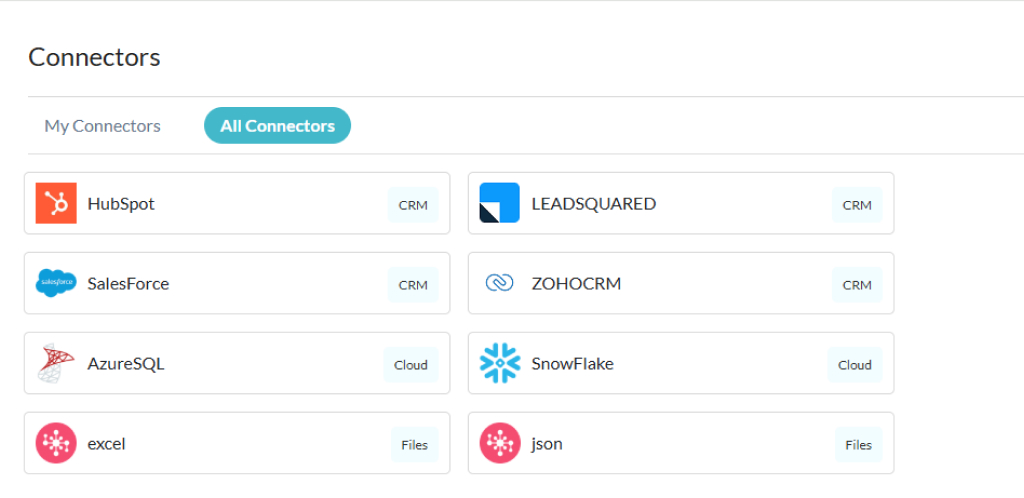Click the CRM tag on LEADSQUARED

pyautogui.click(x=857, y=205)
